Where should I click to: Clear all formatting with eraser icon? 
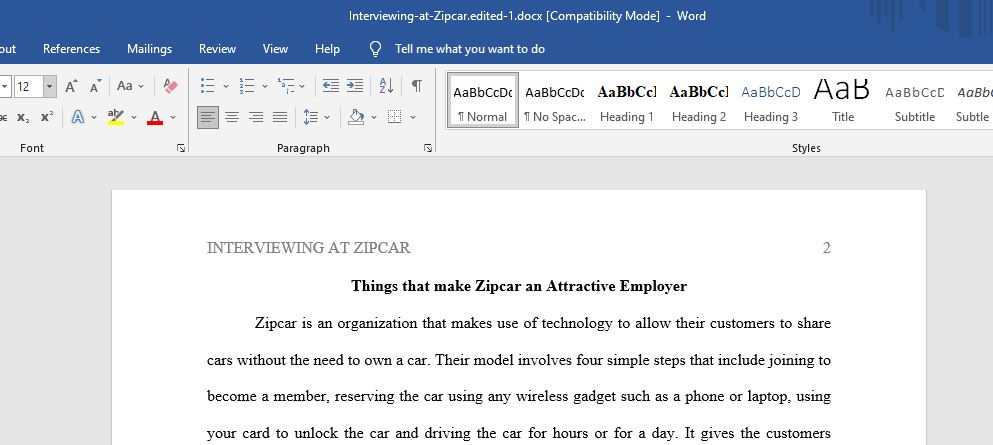pyautogui.click(x=170, y=86)
